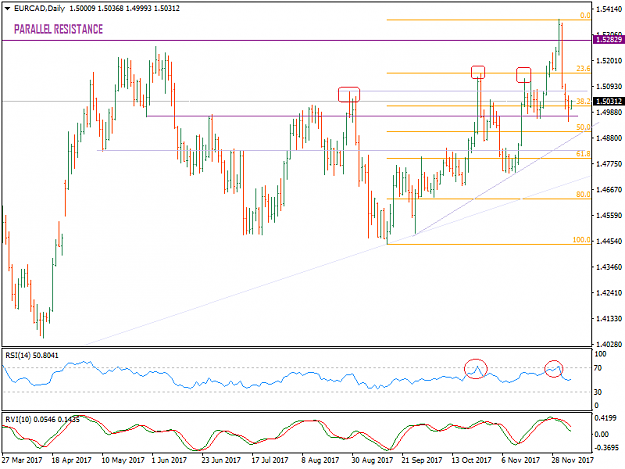Click the 17 Jul 2017 date label
Image resolution: width=625 pixels, height=469 pixels.
pos(269,460)
